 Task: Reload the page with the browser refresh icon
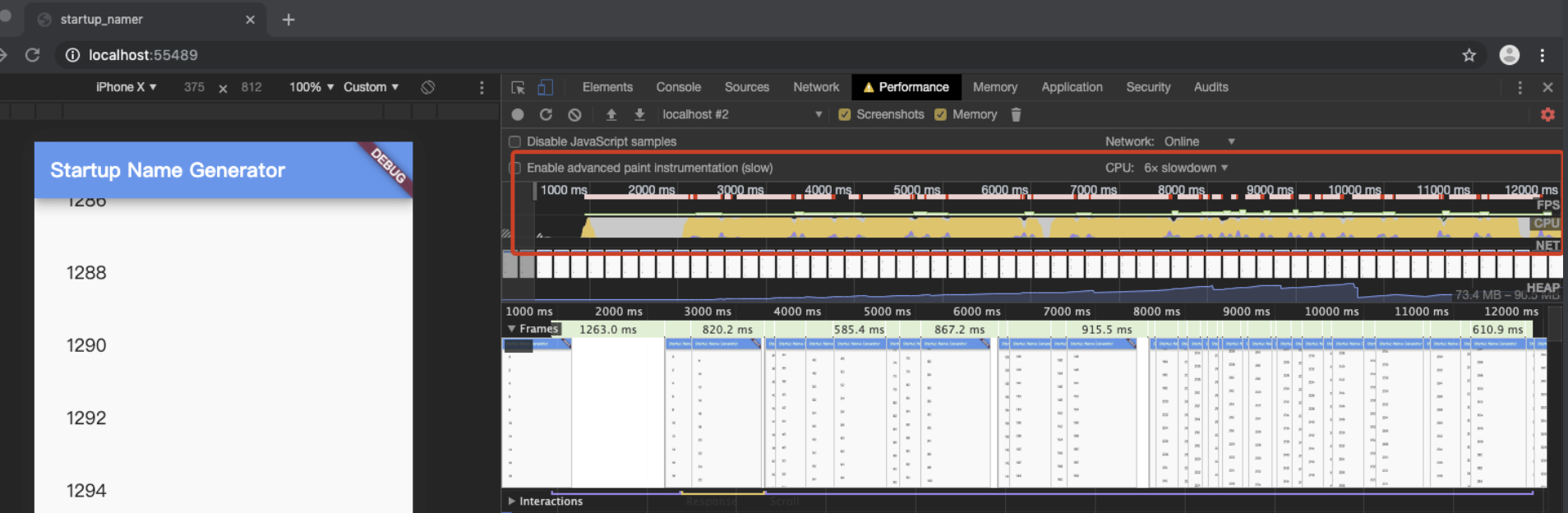pyautogui.click(x=32, y=55)
